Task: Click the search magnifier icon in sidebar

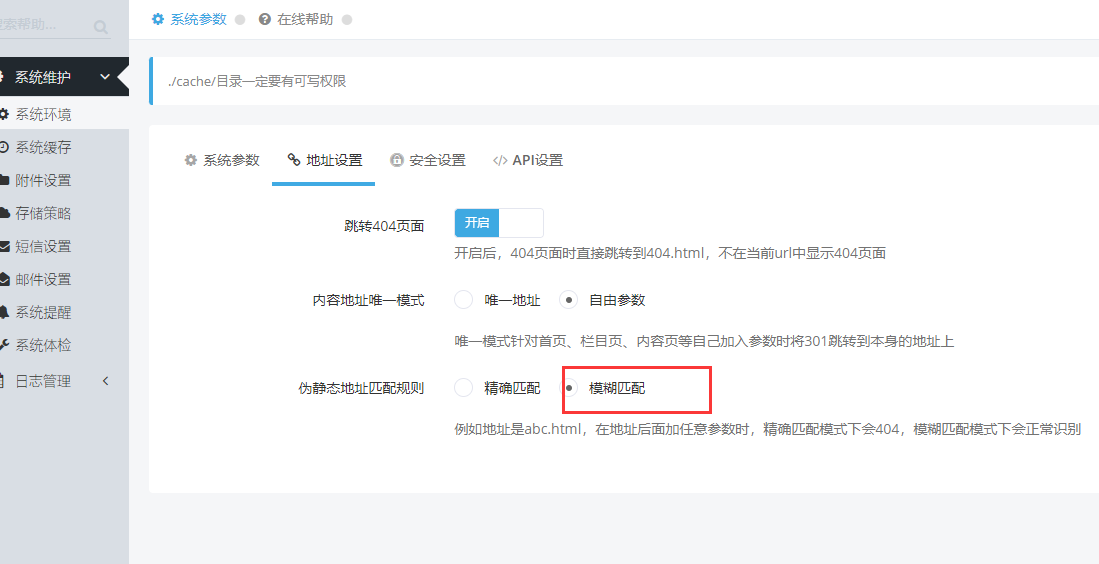Action: pyautogui.click(x=101, y=27)
